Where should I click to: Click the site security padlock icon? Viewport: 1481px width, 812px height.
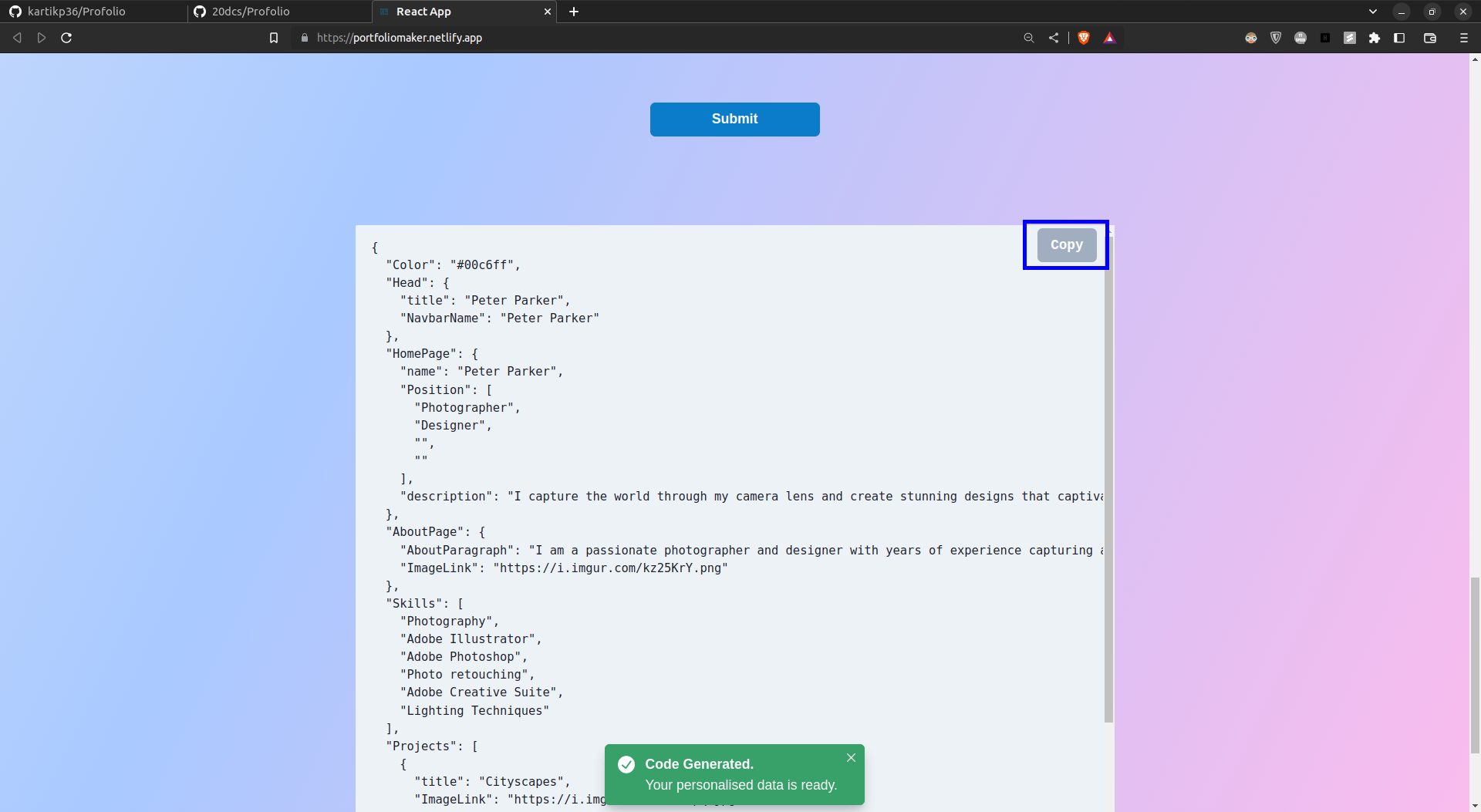(305, 37)
